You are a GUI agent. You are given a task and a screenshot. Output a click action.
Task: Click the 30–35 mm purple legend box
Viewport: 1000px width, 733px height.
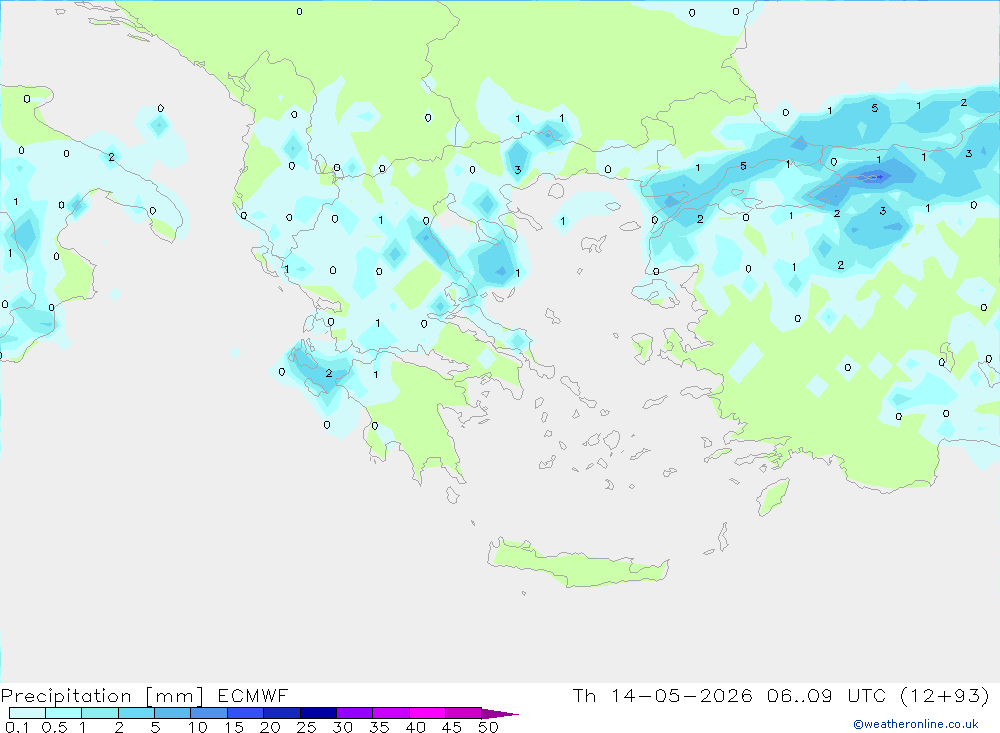[355, 713]
